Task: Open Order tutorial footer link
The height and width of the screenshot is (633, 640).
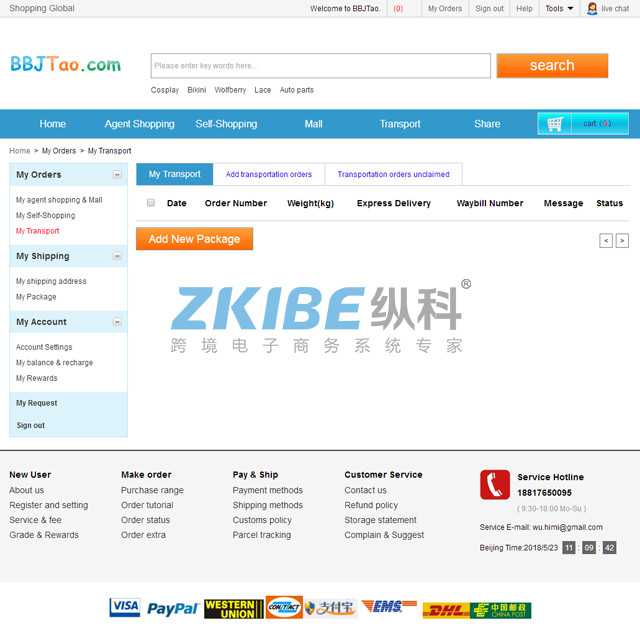Action: (147, 505)
